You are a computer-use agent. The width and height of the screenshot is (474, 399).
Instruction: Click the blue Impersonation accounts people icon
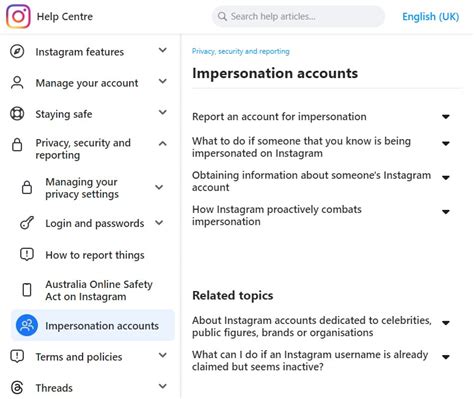27,325
